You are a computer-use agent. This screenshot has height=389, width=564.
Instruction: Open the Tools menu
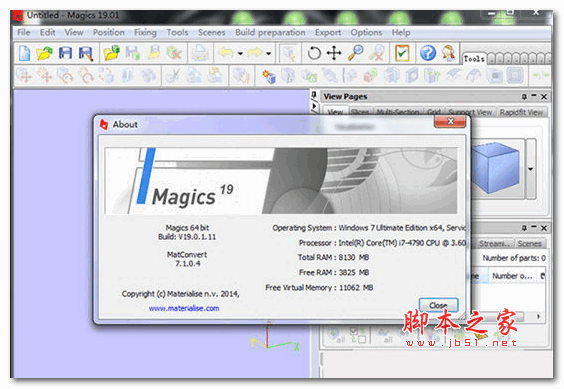(x=177, y=32)
